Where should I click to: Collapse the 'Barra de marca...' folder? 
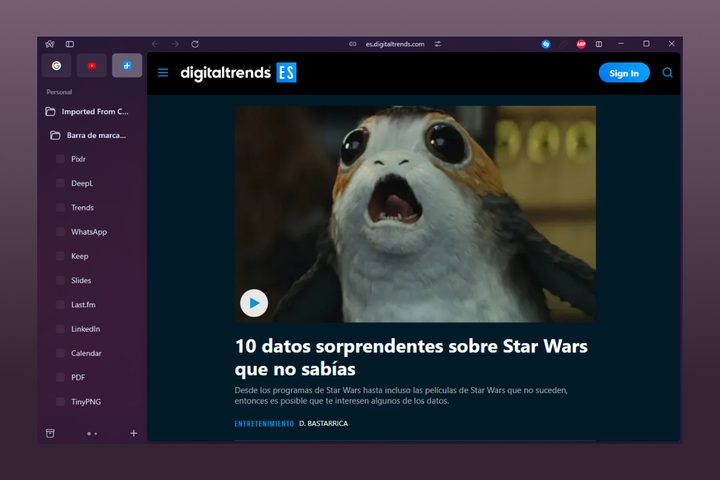(92, 136)
